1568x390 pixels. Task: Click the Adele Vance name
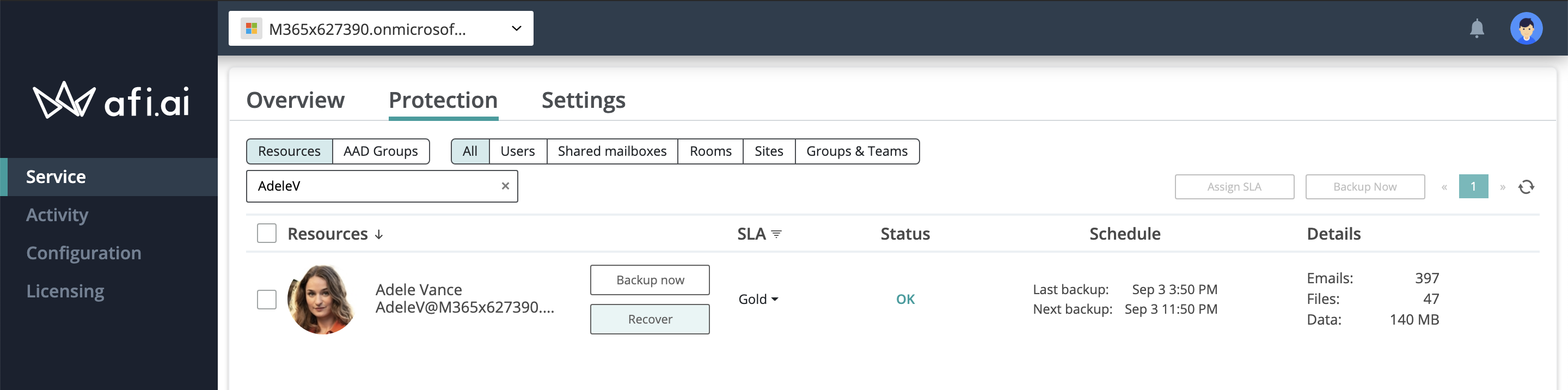tap(418, 289)
